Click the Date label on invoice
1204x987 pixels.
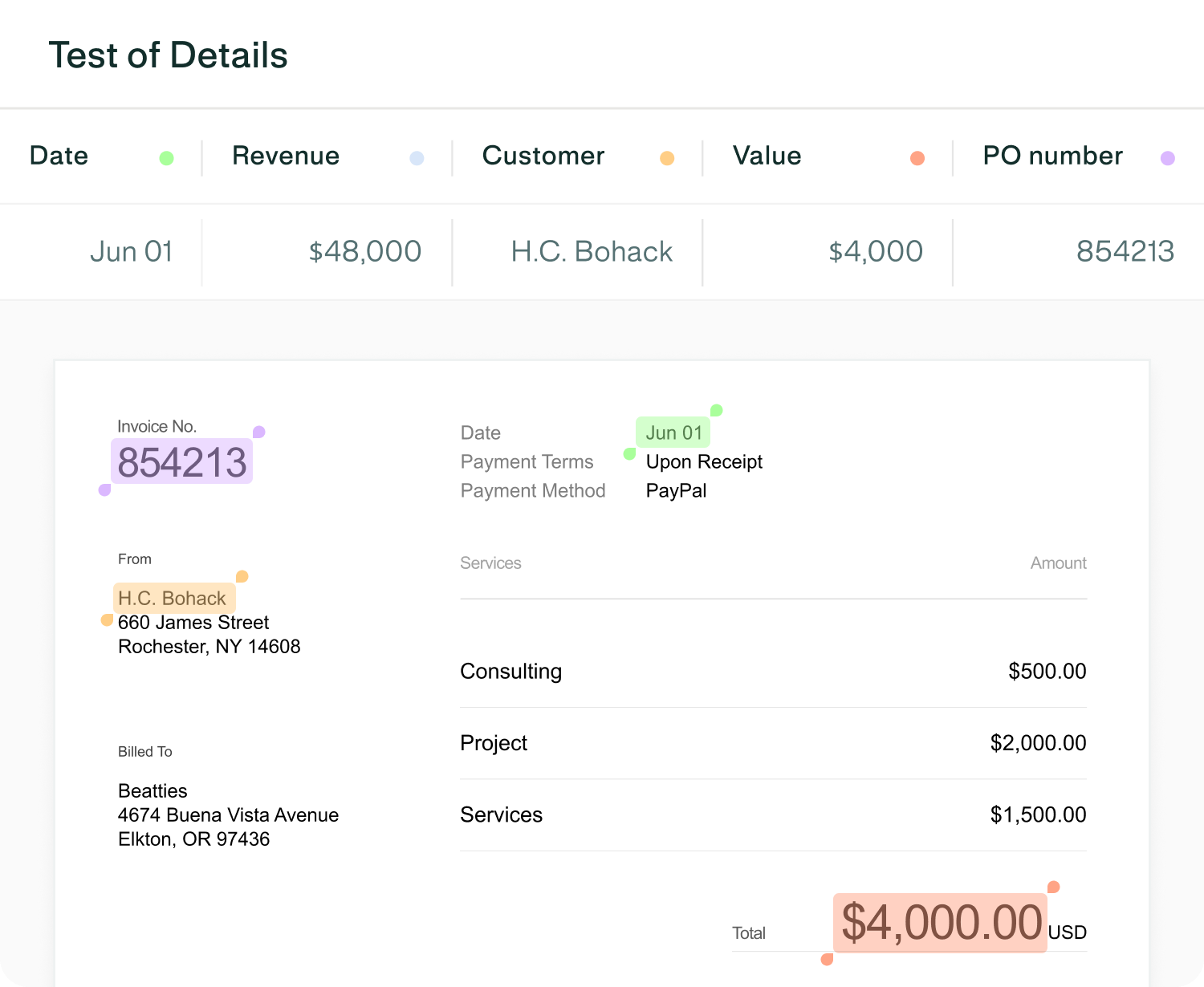click(481, 433)
